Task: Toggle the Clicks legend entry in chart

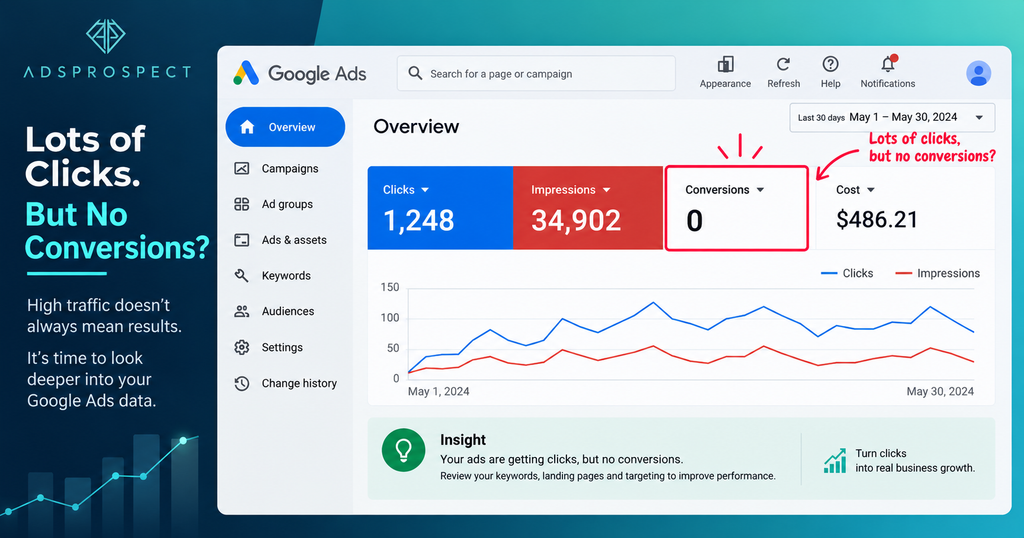Action: (x=847, y=274)
